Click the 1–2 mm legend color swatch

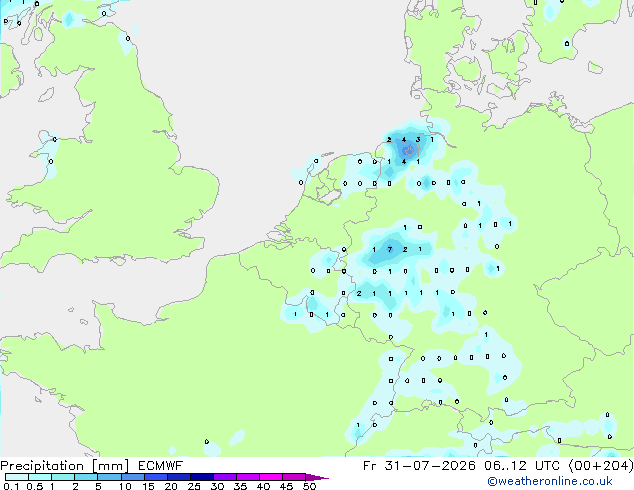point(63,477)
